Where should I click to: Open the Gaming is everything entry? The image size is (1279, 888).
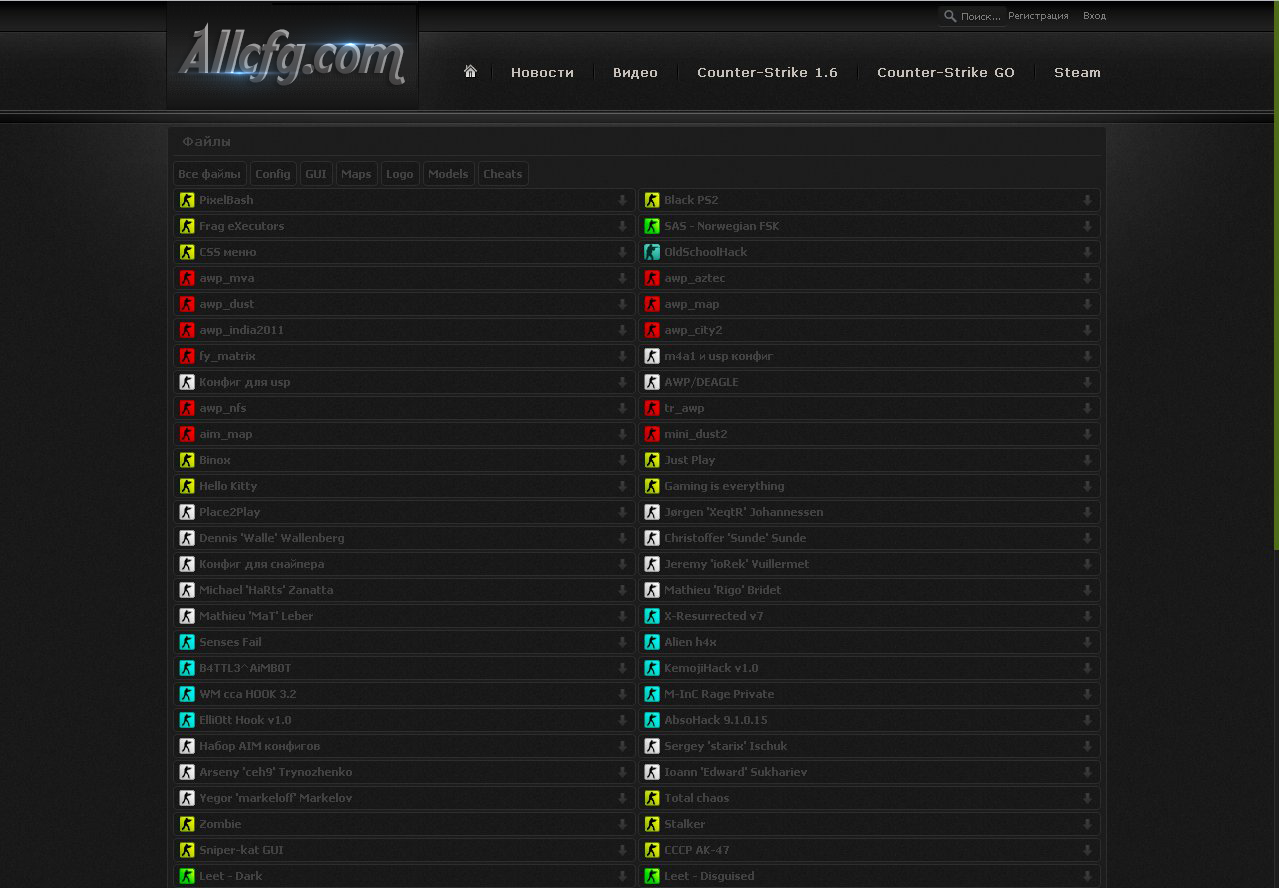coord(869,486)
